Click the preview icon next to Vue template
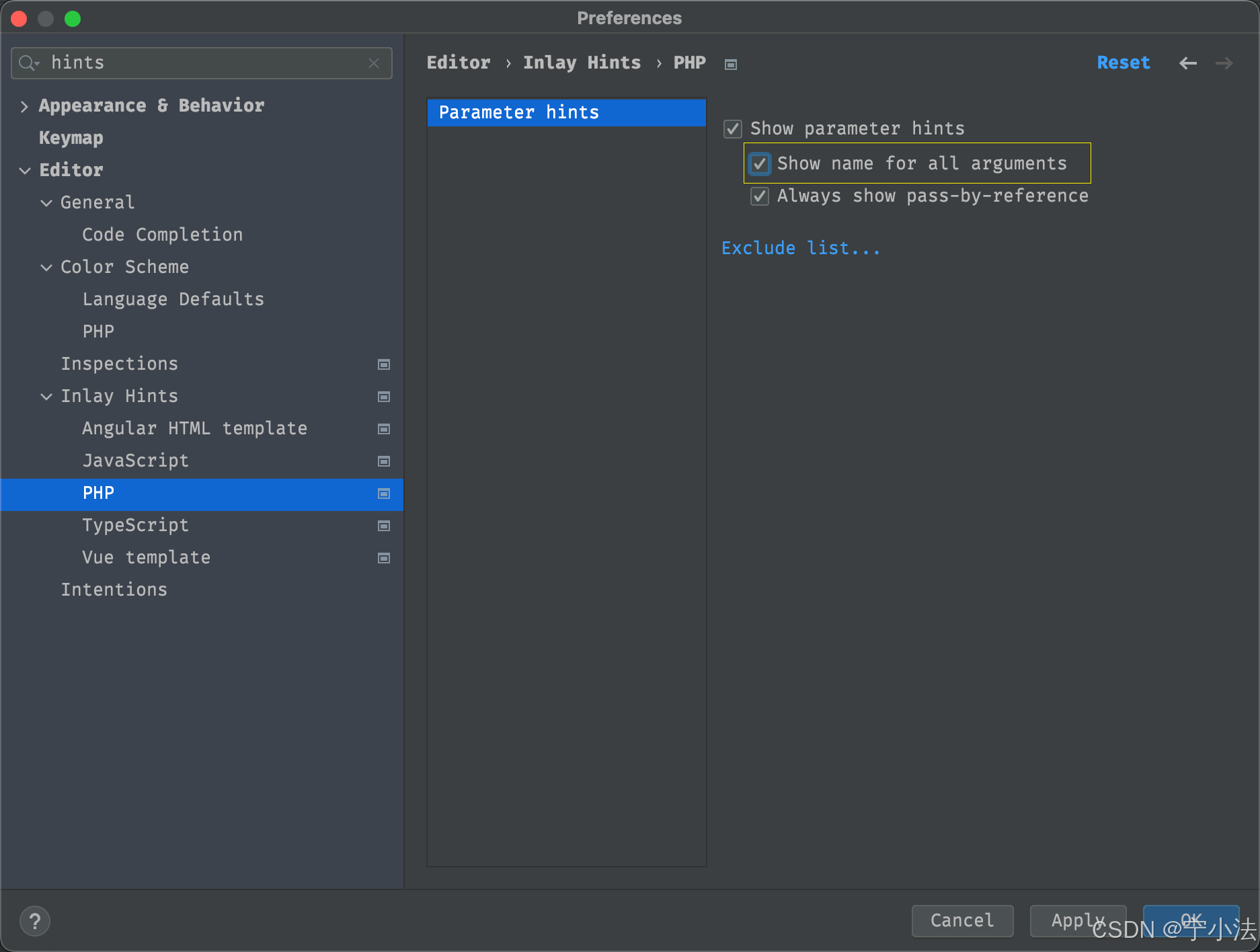This screenshot has height=952, width=1260. click(383, 557)
